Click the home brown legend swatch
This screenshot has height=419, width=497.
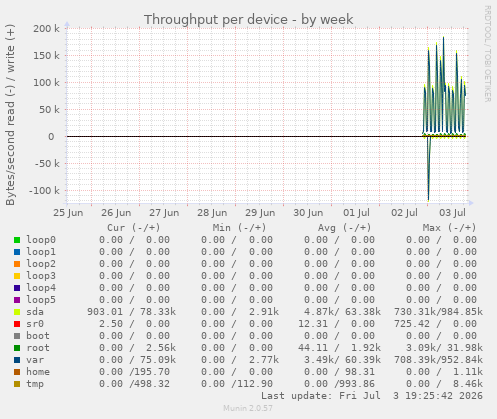(17, 372)
